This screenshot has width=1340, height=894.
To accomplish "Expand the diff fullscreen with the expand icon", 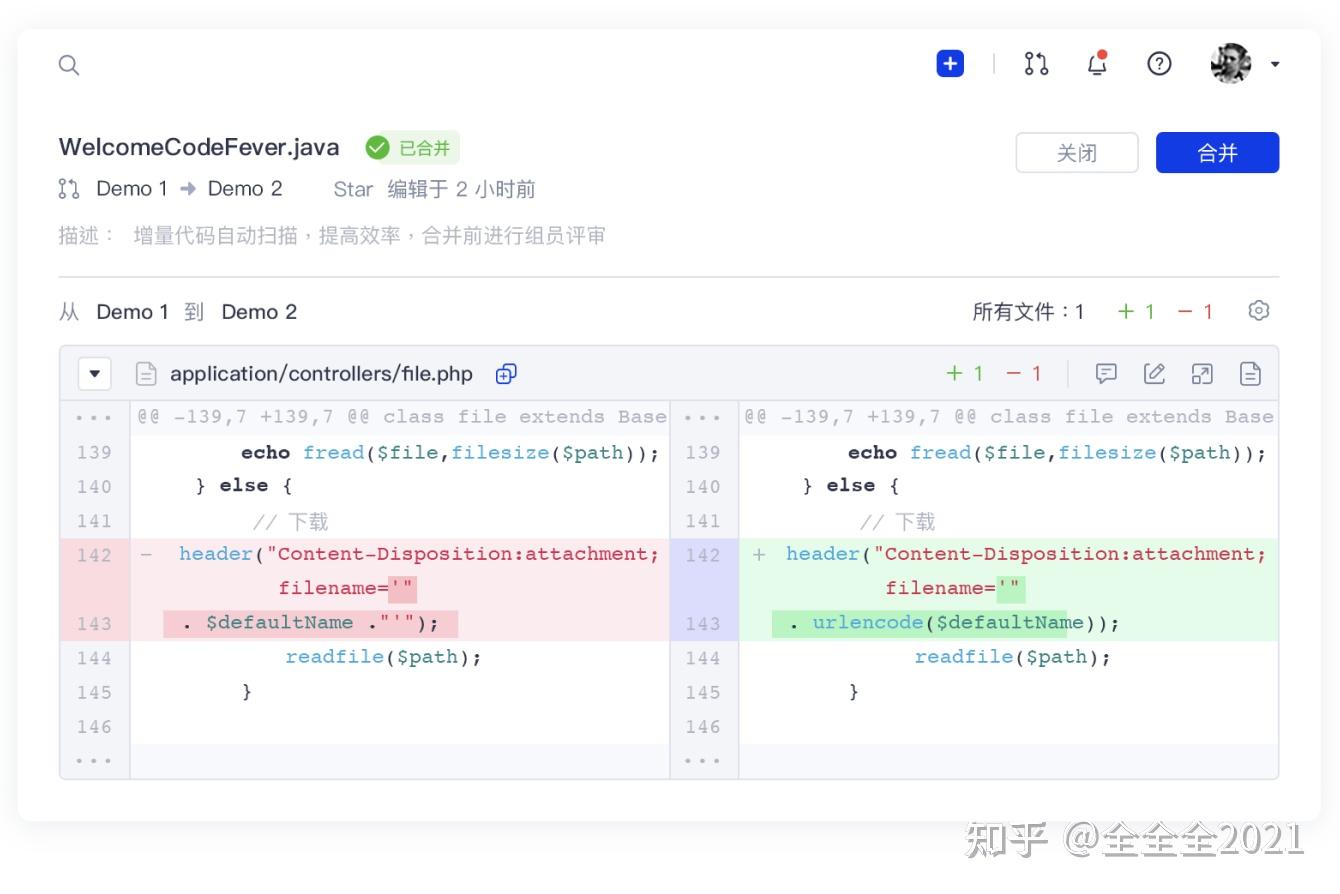I will [1202, 373].
